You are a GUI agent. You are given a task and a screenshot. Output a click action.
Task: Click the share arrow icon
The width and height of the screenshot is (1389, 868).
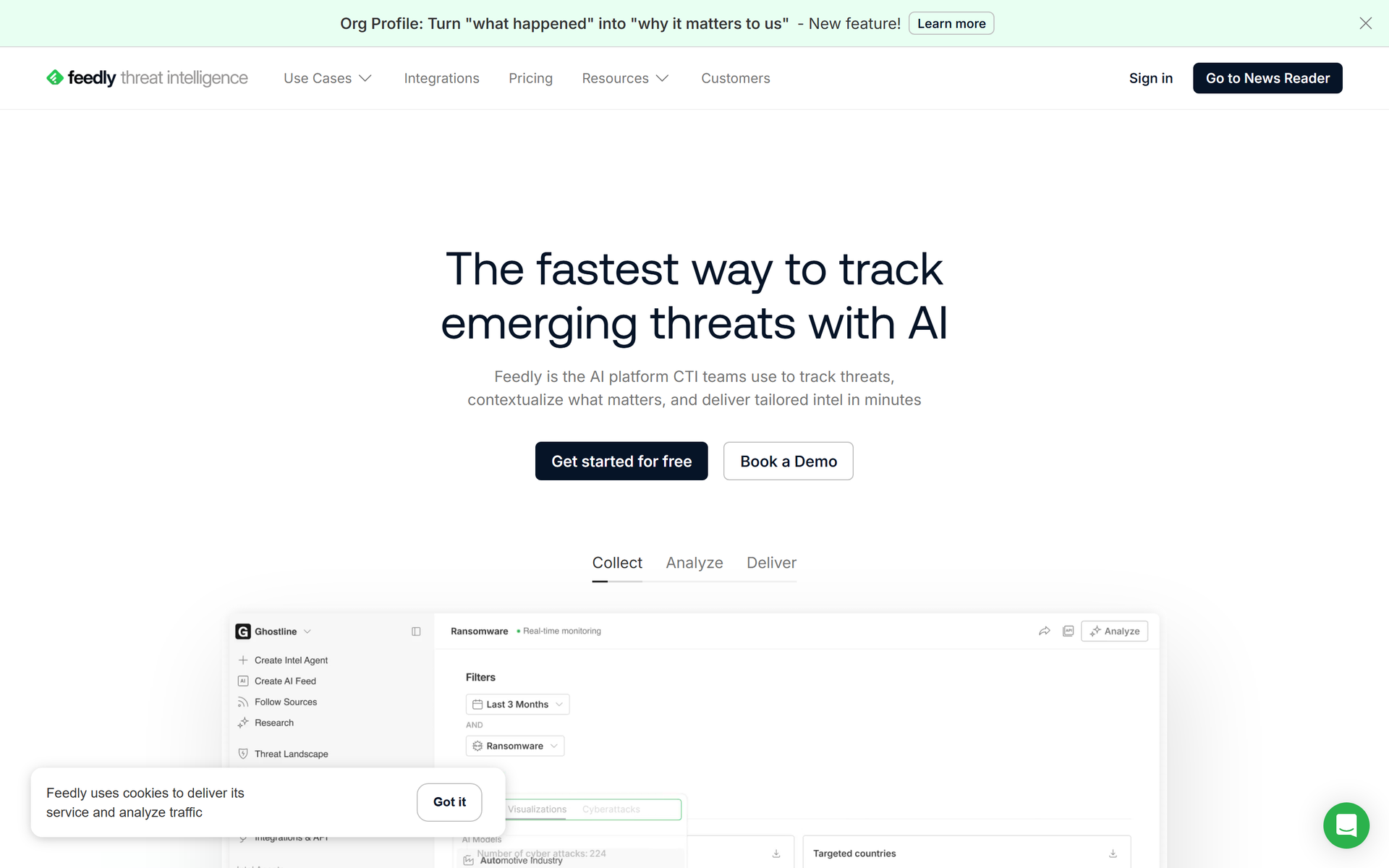click(x=1044, y=631)
